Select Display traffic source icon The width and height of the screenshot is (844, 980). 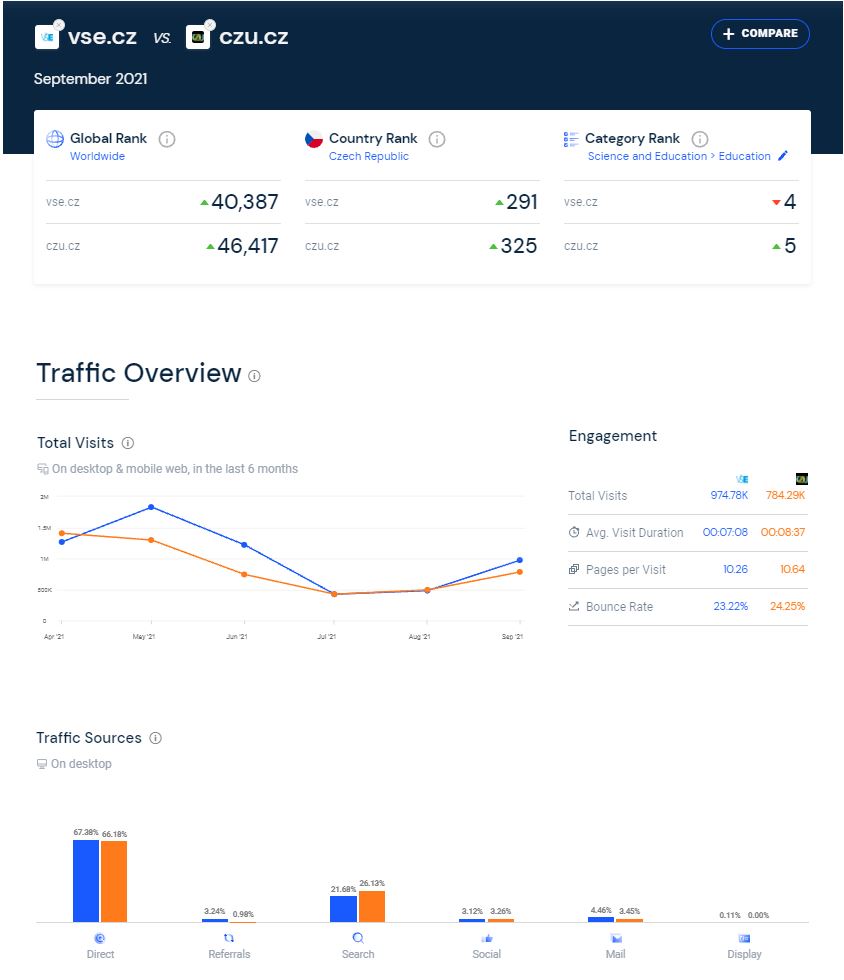point(745,938)
